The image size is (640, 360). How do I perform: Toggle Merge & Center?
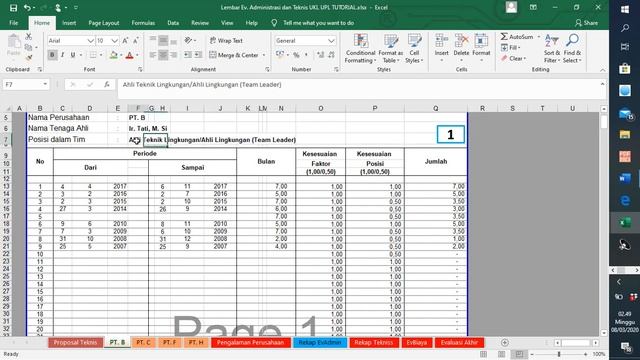point(234,55)
